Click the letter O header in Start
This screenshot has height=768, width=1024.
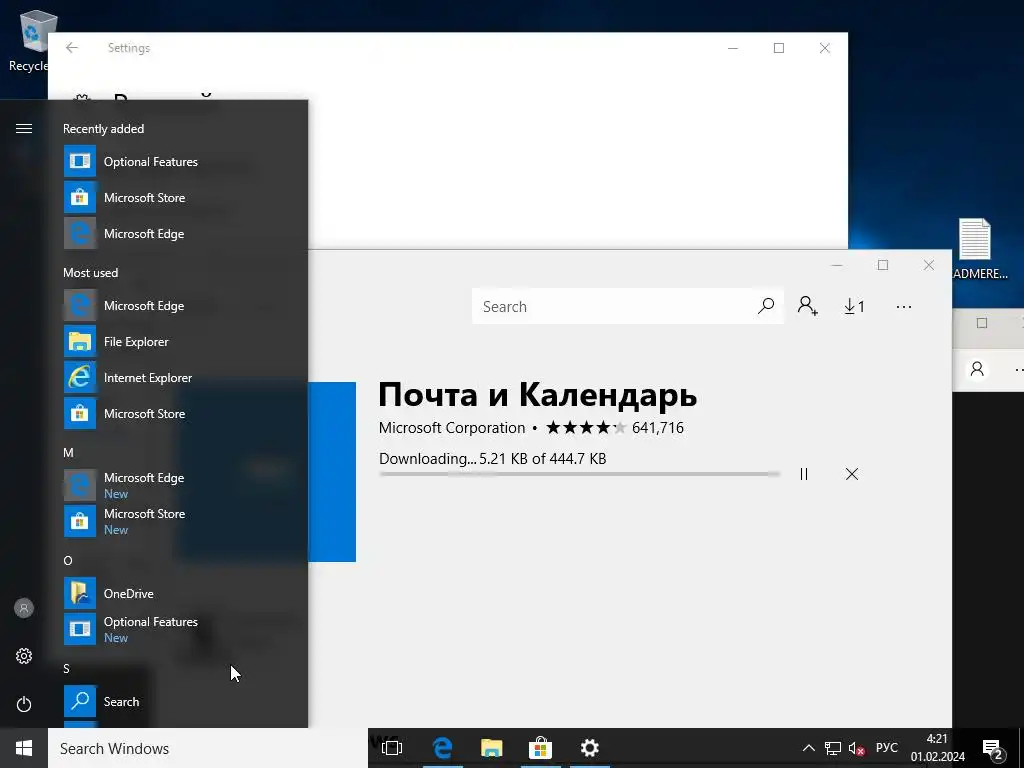(68, 560)
